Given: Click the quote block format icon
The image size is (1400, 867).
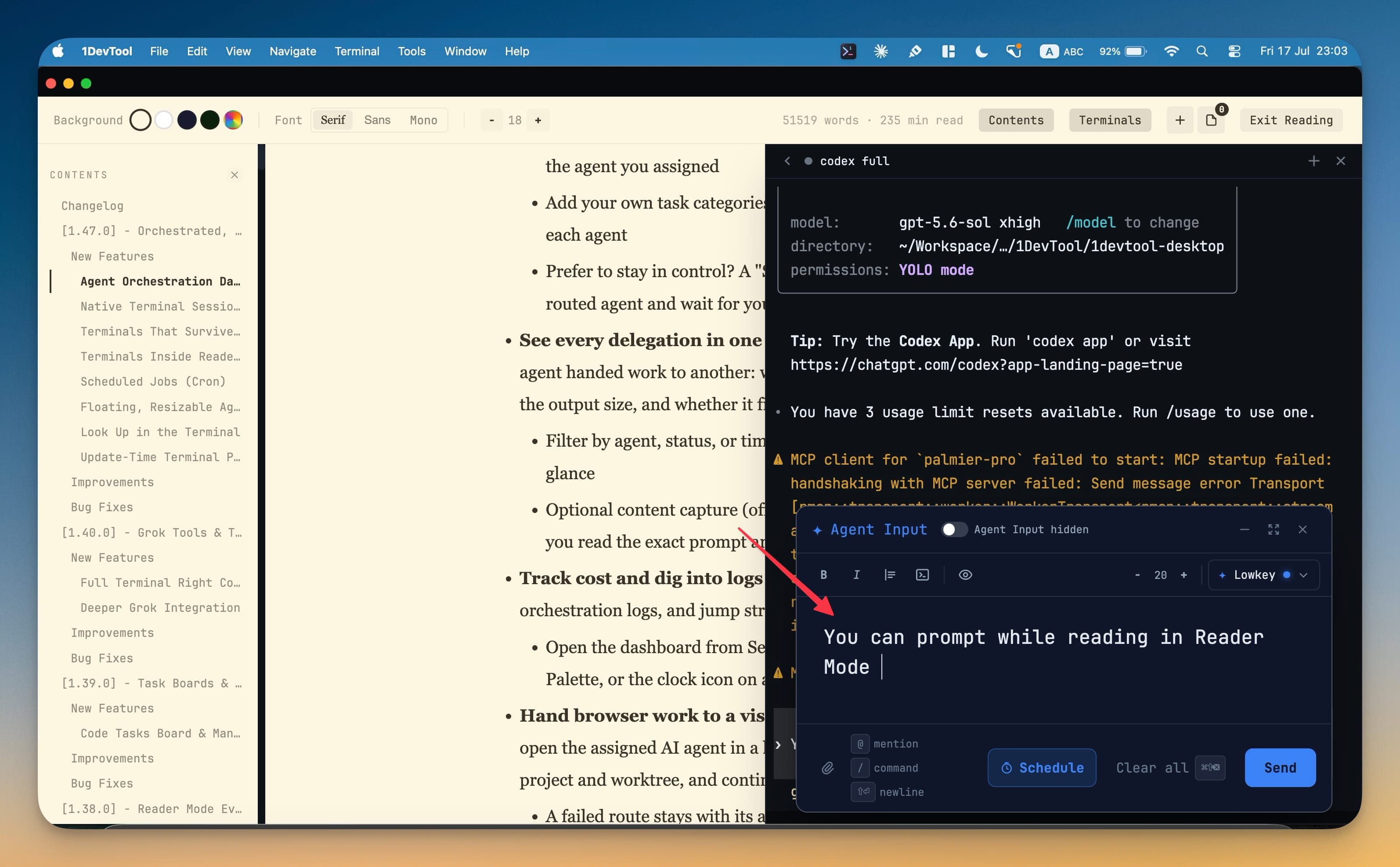Looking at the screenshot, I should click(x=889, y=574).
